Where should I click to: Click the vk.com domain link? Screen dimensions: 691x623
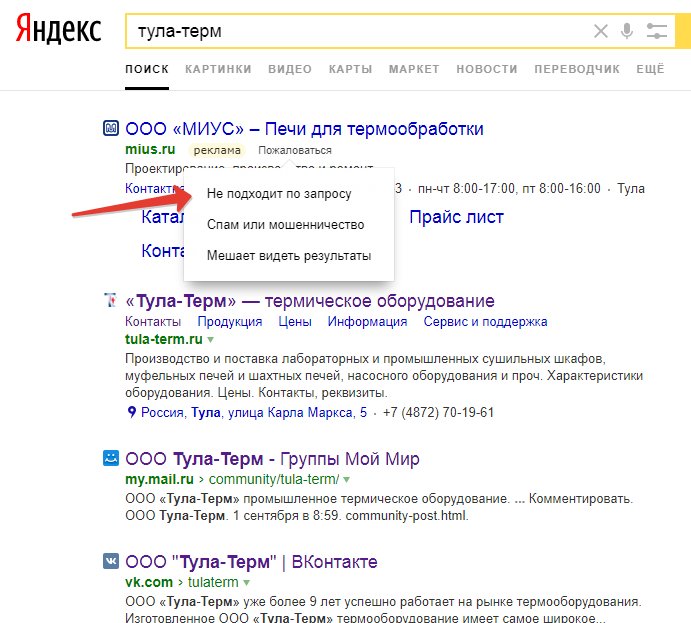[149, 582]
